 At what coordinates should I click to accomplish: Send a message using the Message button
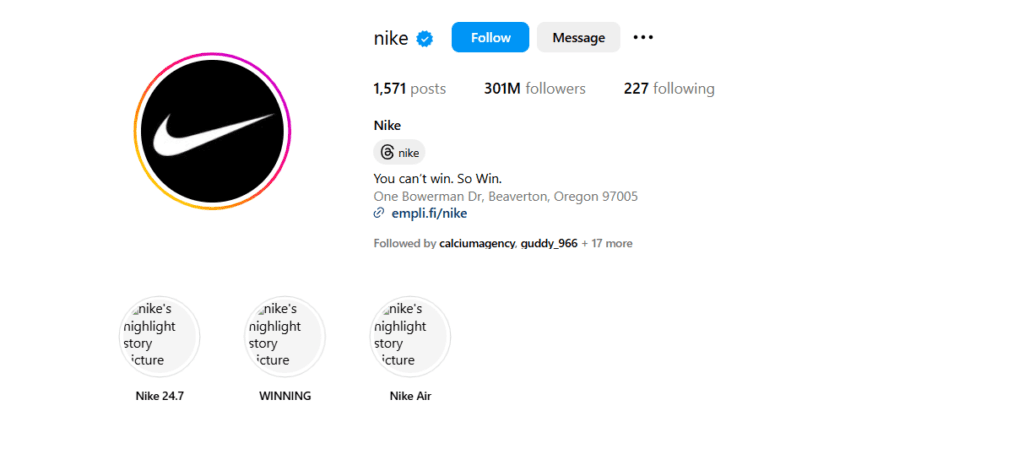pos(579,37)
